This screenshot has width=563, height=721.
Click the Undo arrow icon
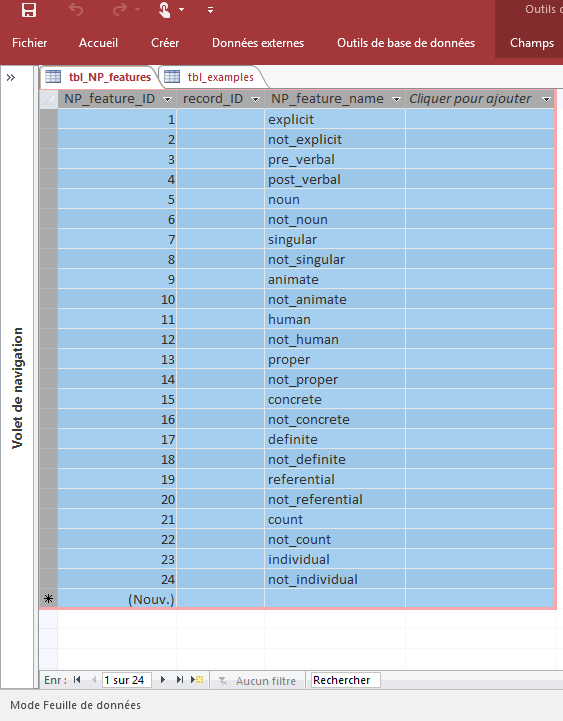(x=76, y=10)
